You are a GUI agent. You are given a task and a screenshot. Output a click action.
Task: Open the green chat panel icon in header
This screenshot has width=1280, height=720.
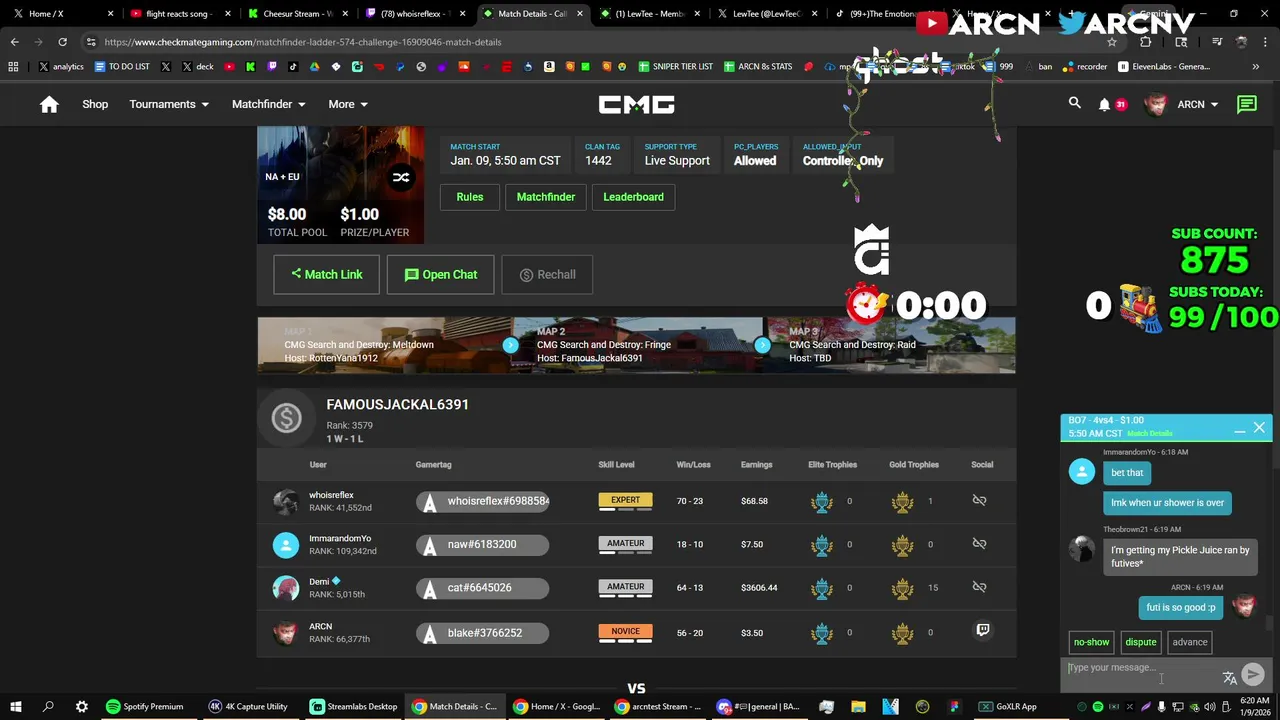tap(1246, 104)
